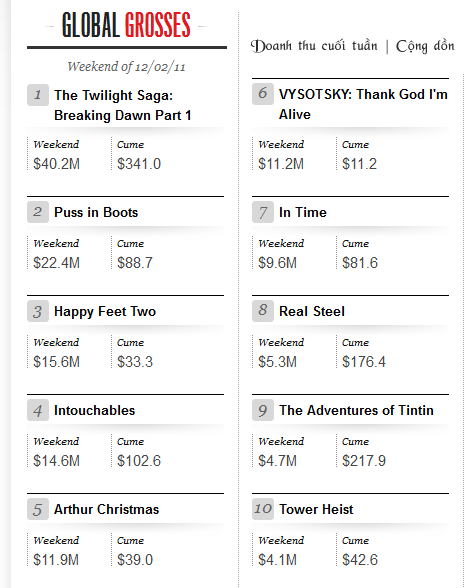Open the Real Steel title link
468x588 pixels.
tap(312, 311)
